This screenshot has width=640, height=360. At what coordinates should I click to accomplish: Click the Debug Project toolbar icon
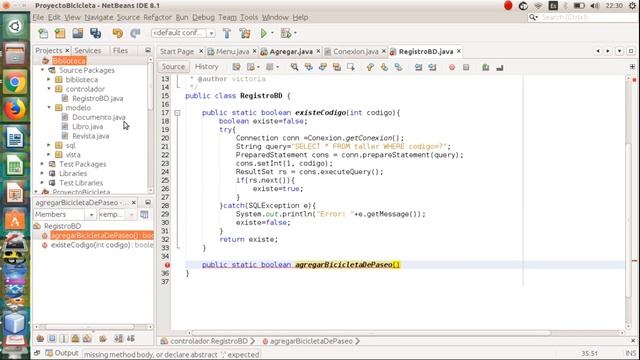pos(286,33)
